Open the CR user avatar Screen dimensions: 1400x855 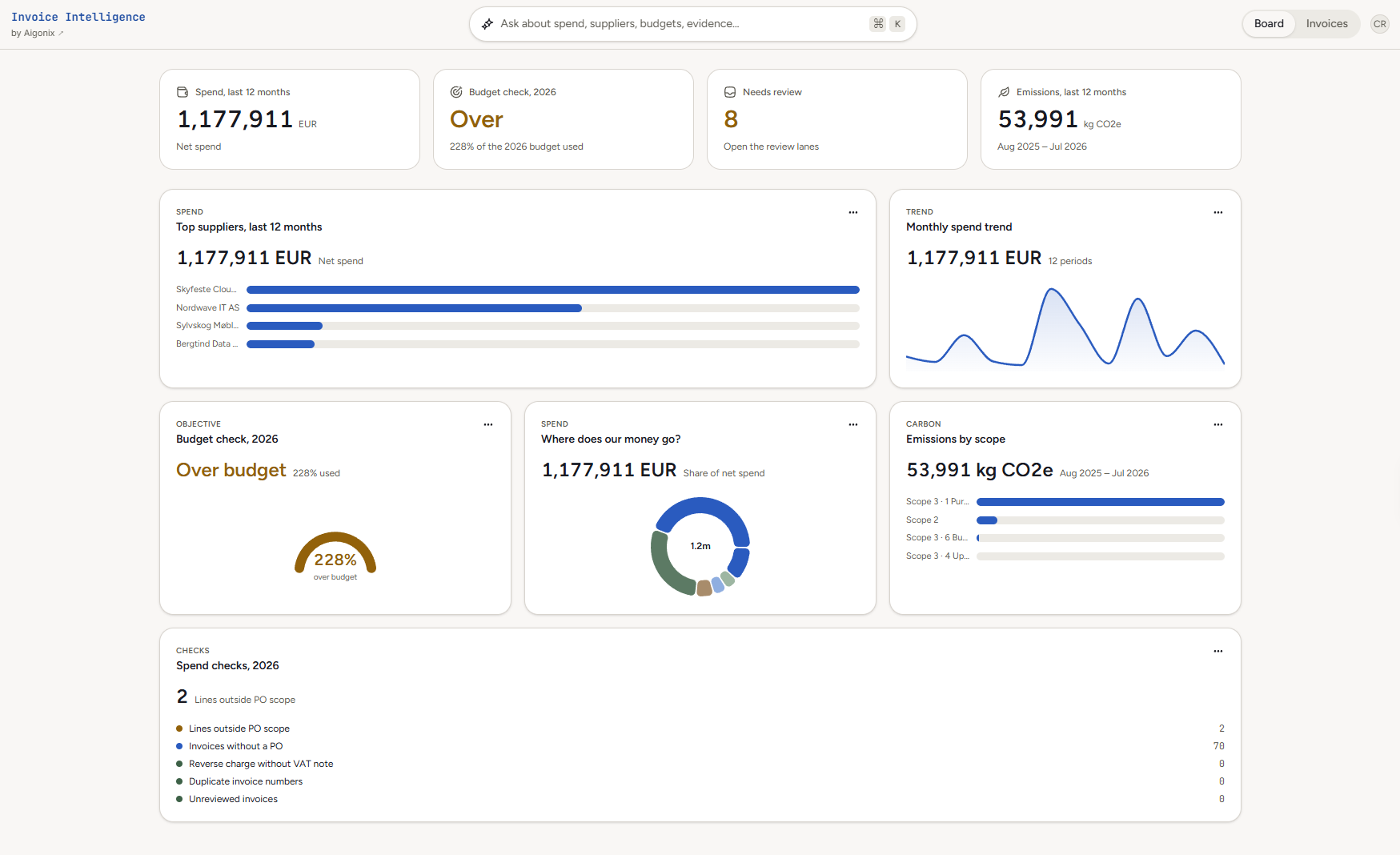pyautogui.click(x=1380, y=24)
